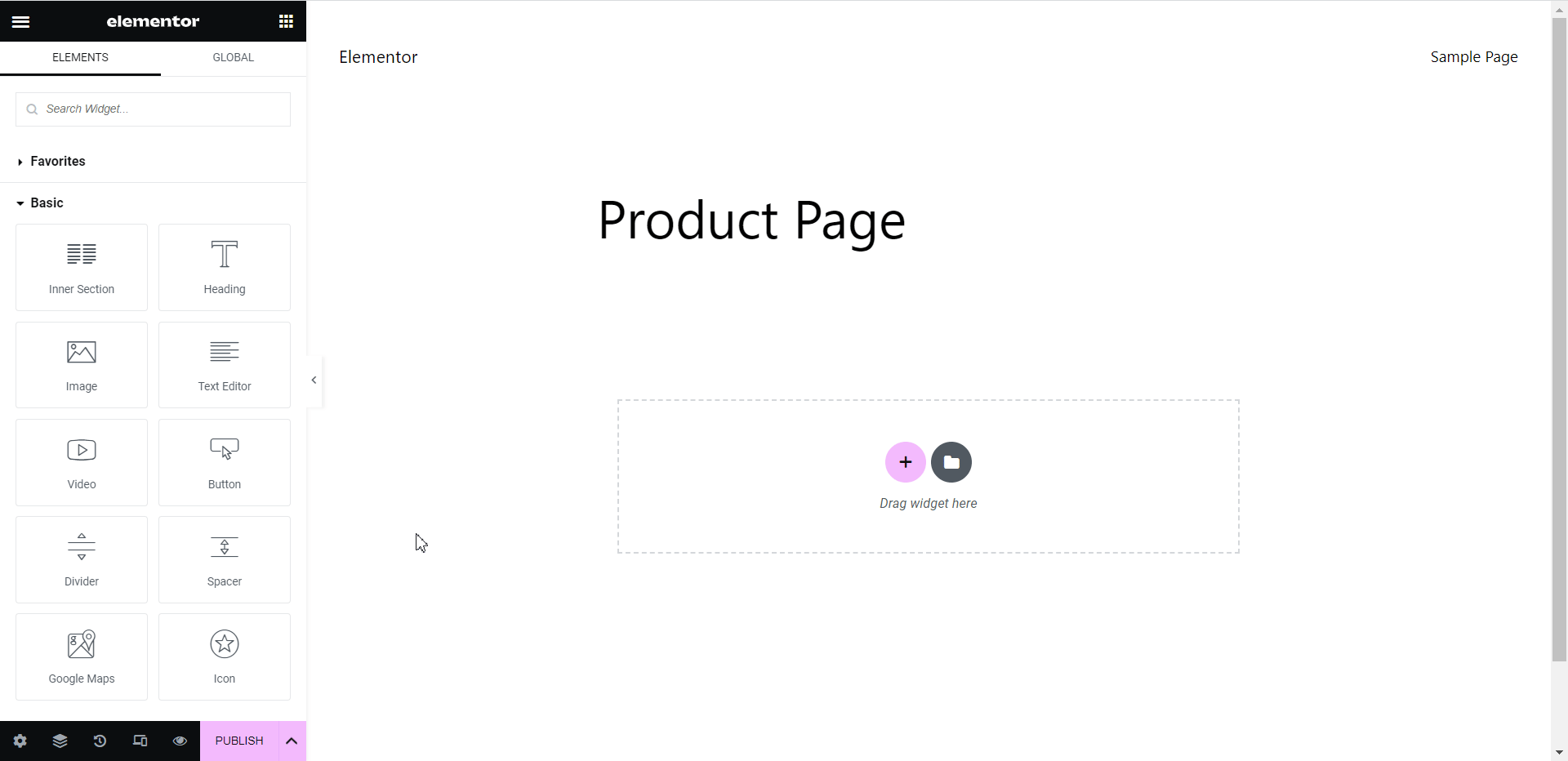The width and height of the screenshot is (1568, 761).
Task: Toggle preview changes eye icon
Action: point(180,741)
